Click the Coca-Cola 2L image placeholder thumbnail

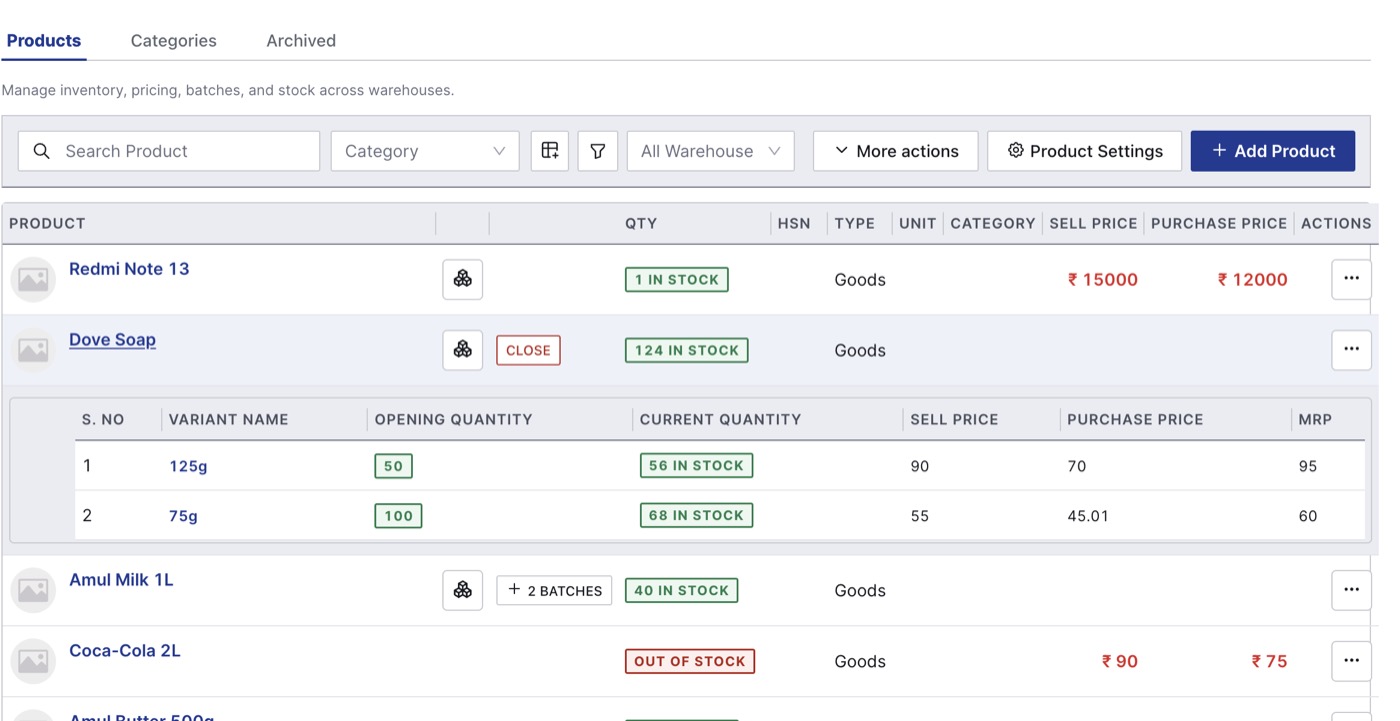coord(33,661)
